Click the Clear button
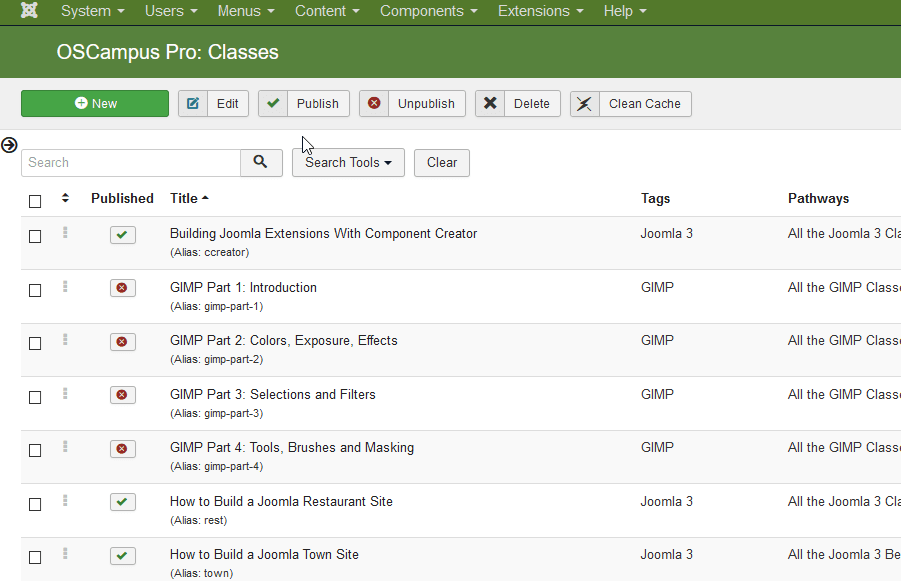 point(442,163)
